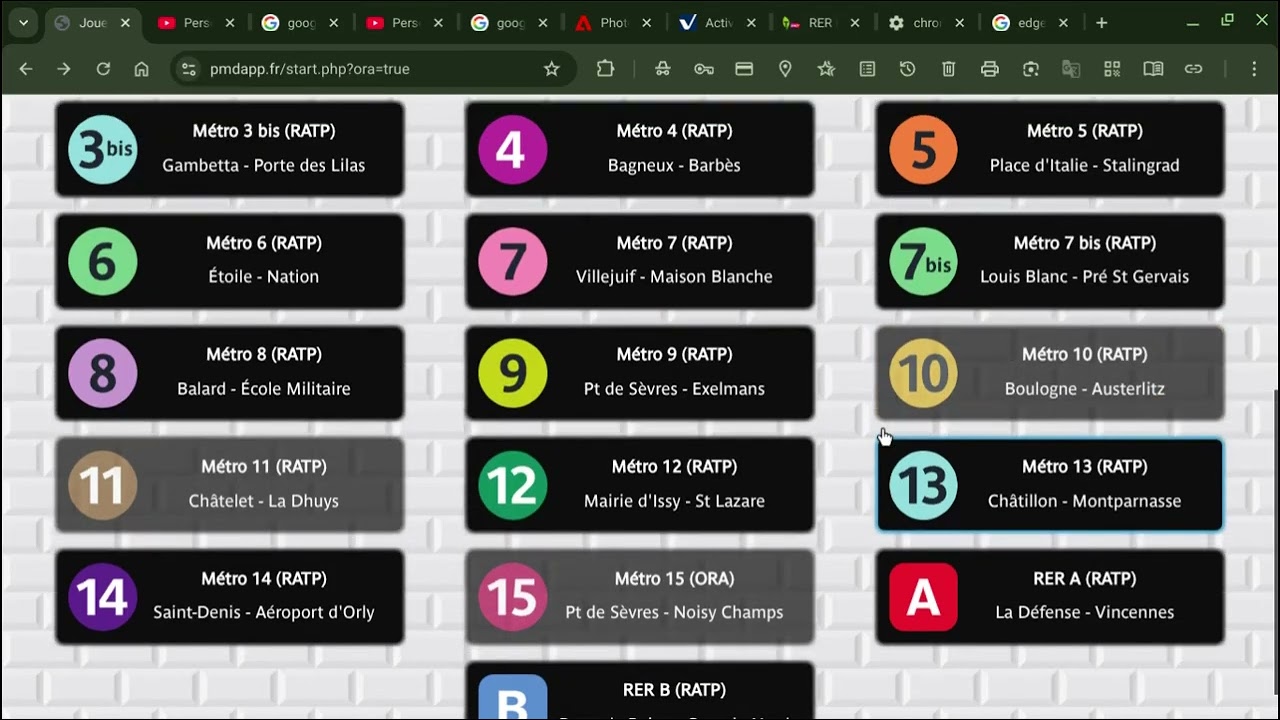Pick Métro 8 Balard - École Militaire
Viewport: 1280px width, 720px height.
coord(229,373)
